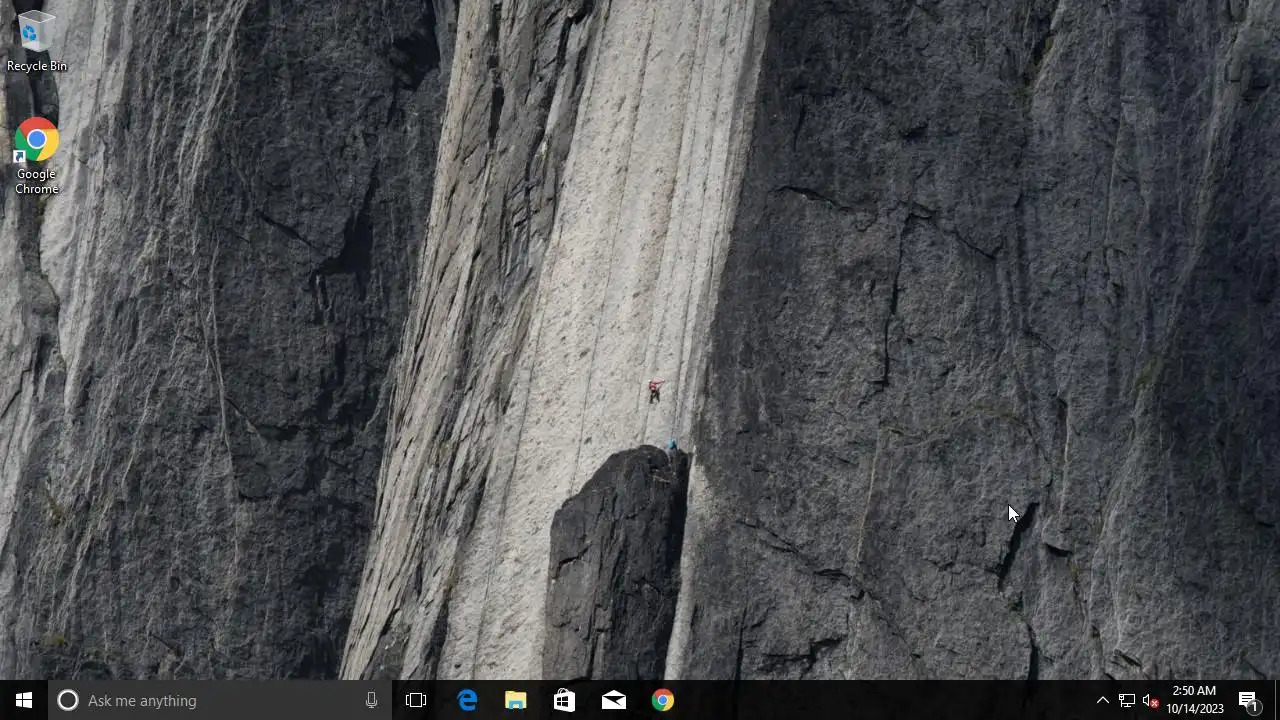This screenshot has width=1280, height=720.
Task: Click the Ask me anything search box
Action: click(220, 700)
